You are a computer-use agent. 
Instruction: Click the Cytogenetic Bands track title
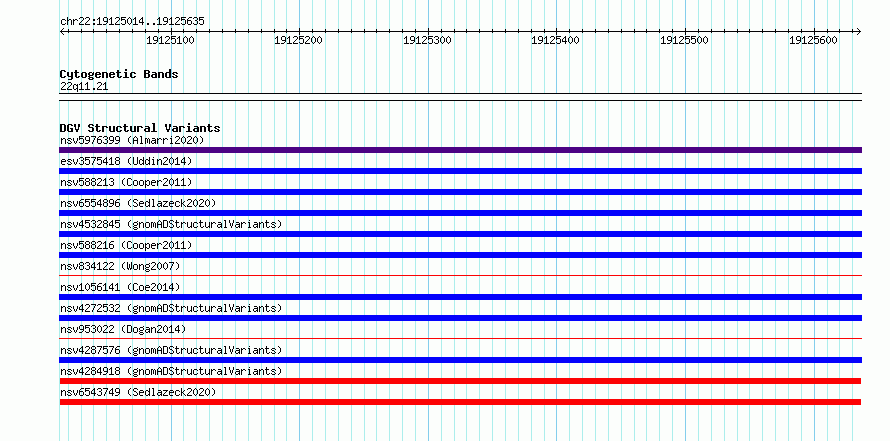point(119,74)
